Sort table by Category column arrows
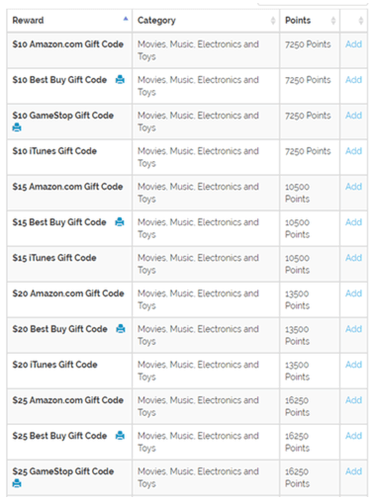 pos(273,21)
